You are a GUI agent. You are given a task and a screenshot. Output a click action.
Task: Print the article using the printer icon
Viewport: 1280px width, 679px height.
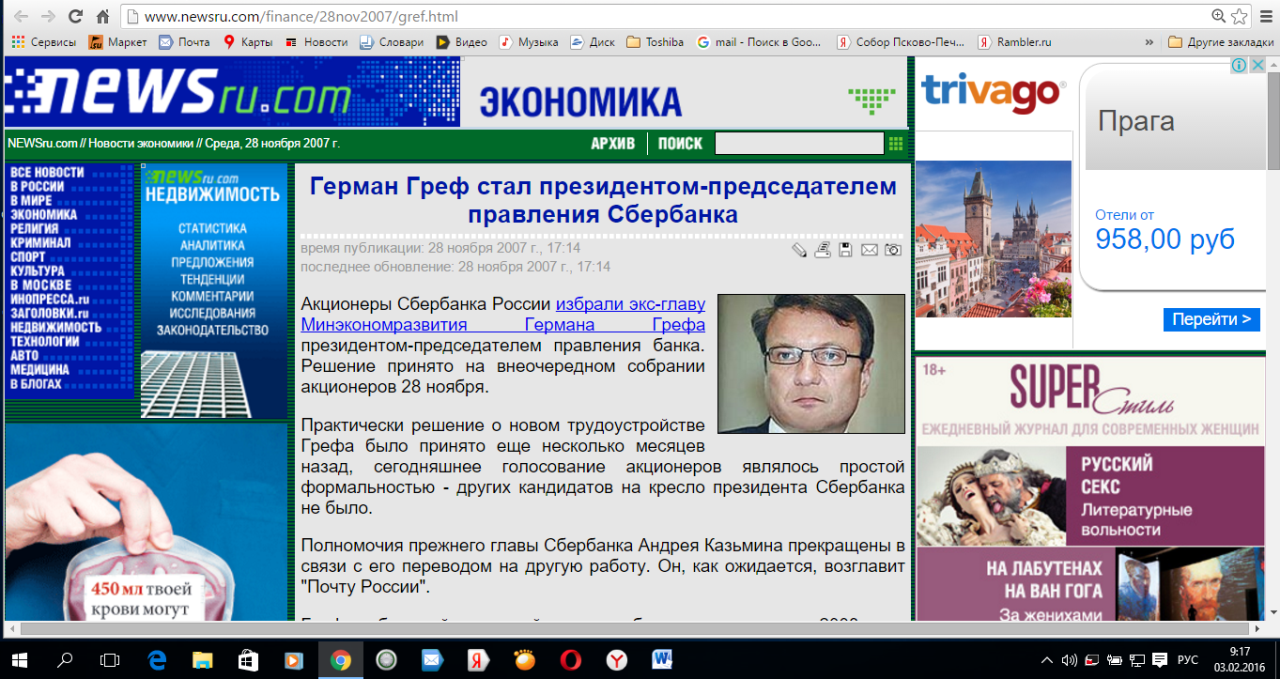(822, 250)
